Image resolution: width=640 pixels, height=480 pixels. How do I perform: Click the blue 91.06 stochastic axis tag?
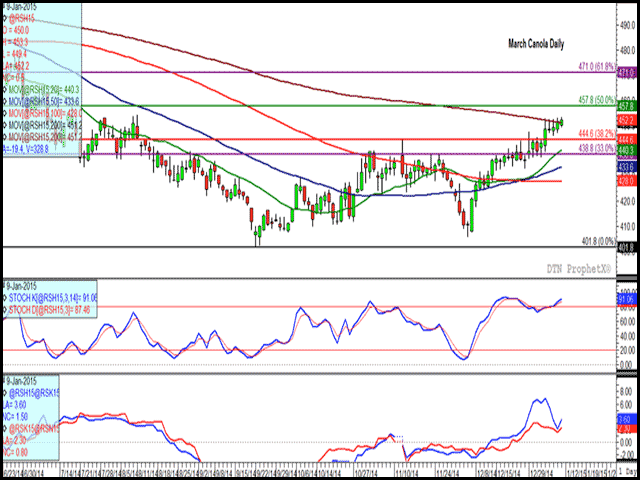click(x=627, y=298)
